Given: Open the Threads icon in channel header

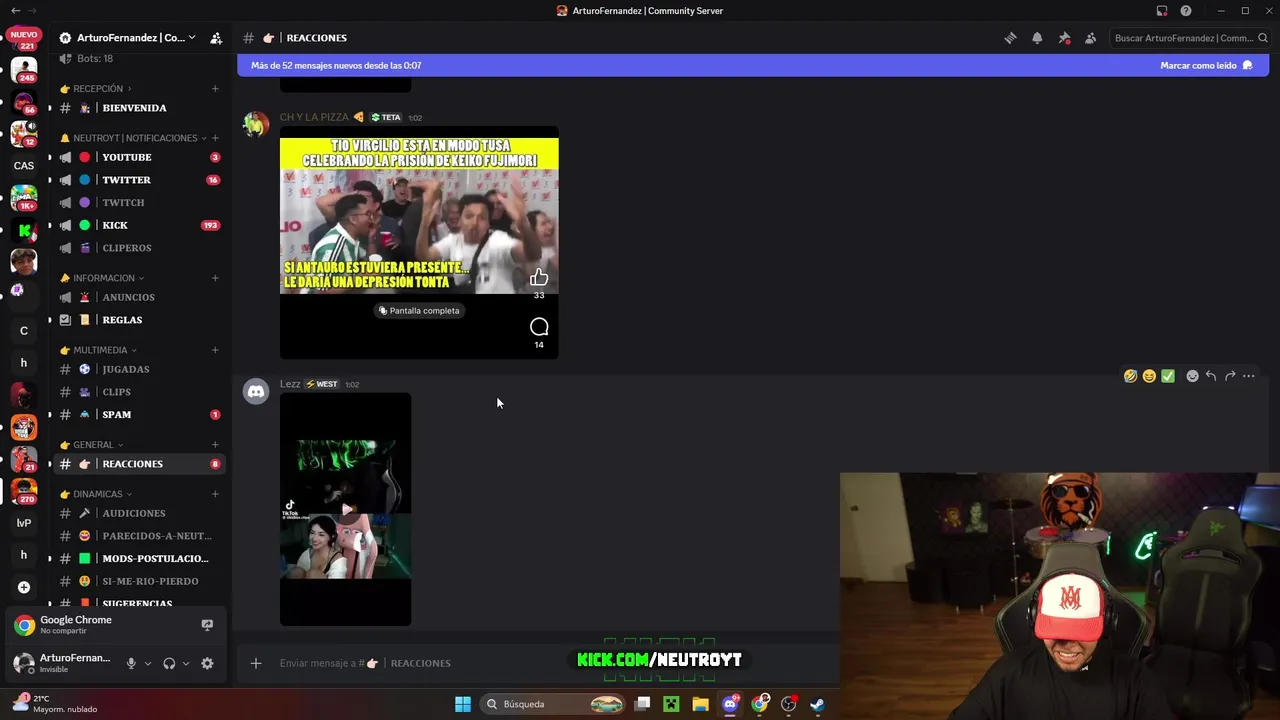Looking at the screenshot, I should (x=1010, y=38).
